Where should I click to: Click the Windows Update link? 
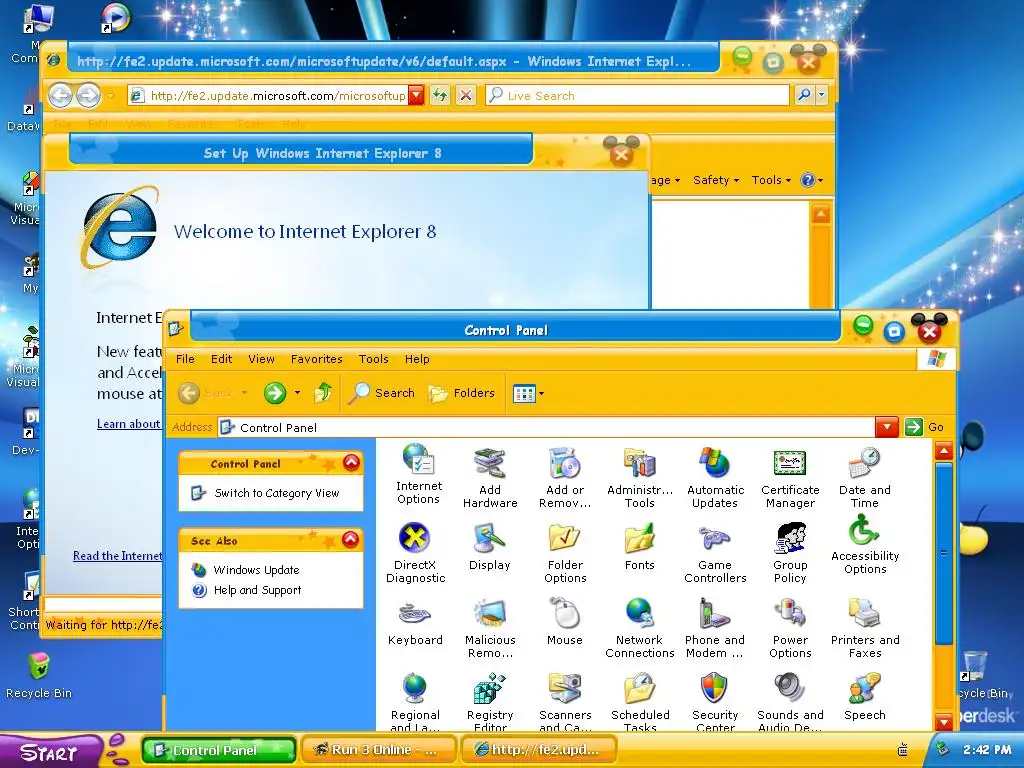pyautogui.click(x=257, y=570)
